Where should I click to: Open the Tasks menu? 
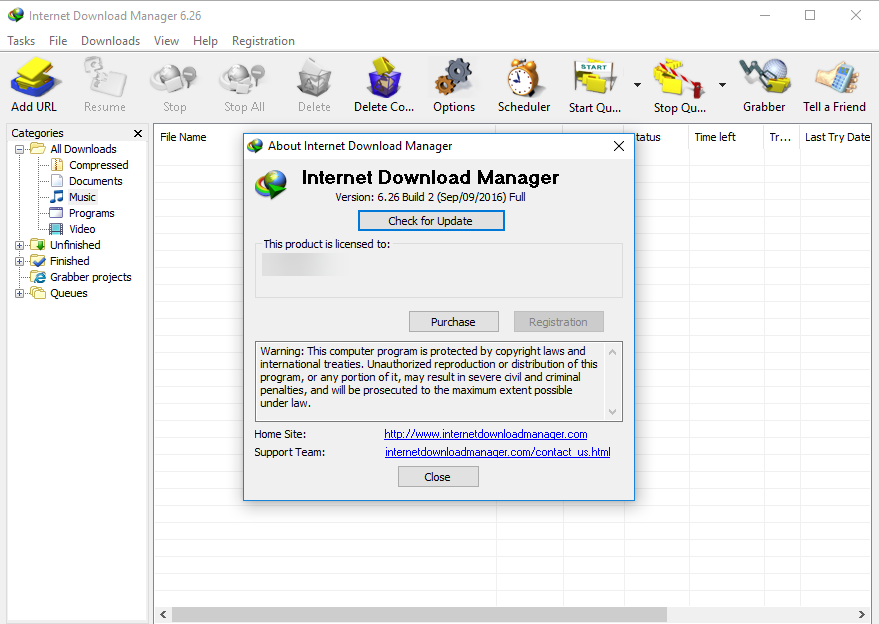pos(21,41)
